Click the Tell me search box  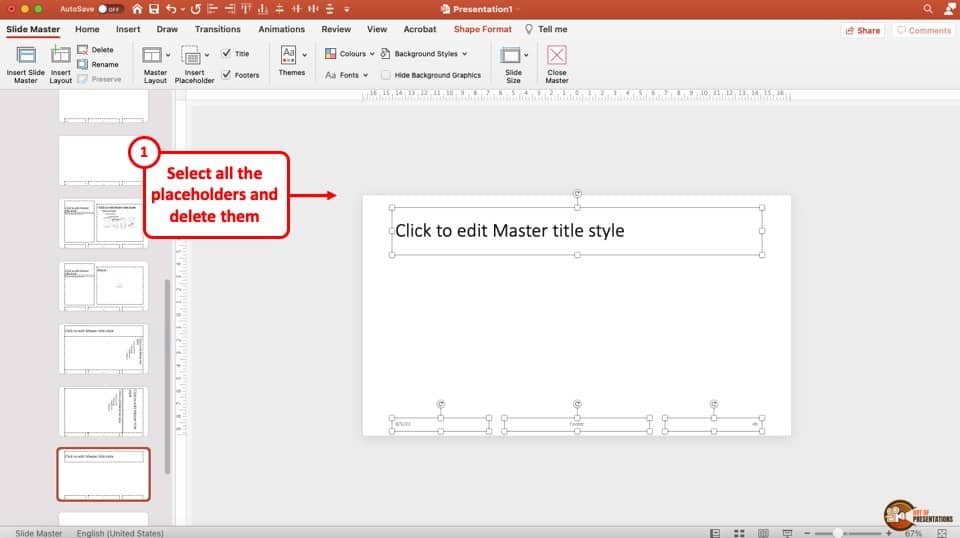(546, 29)
